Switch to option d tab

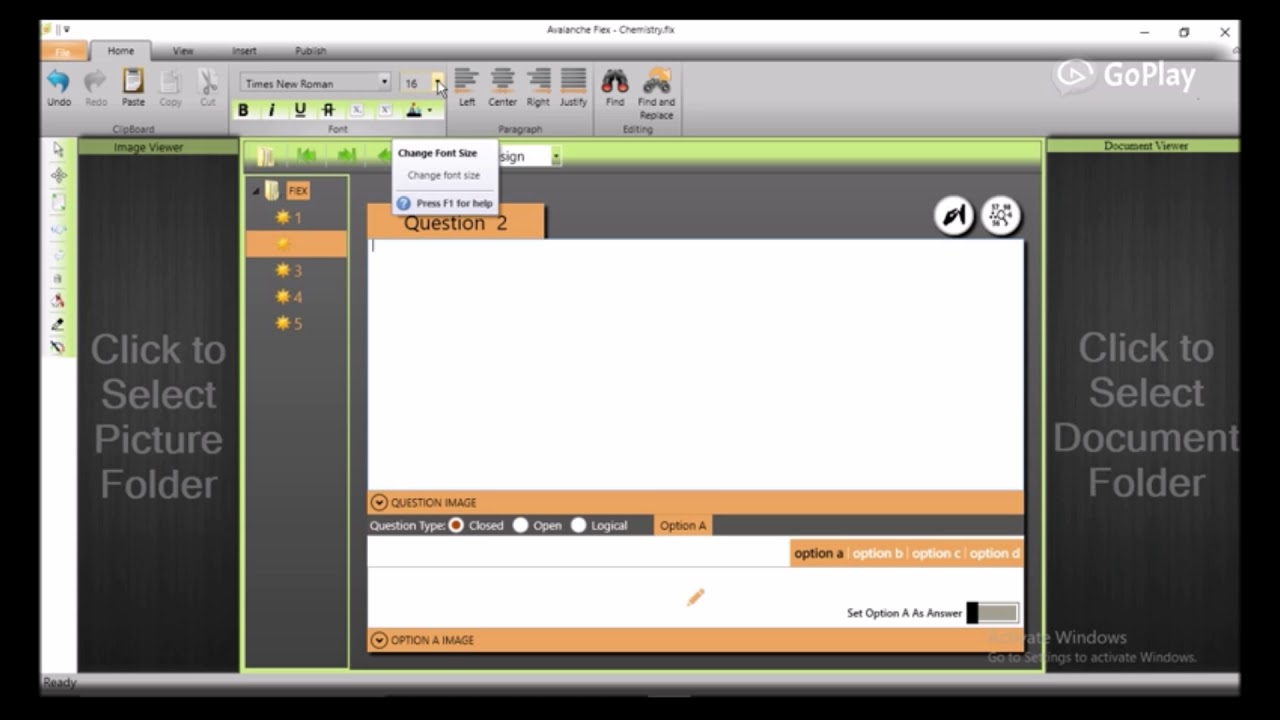point(995,553)
